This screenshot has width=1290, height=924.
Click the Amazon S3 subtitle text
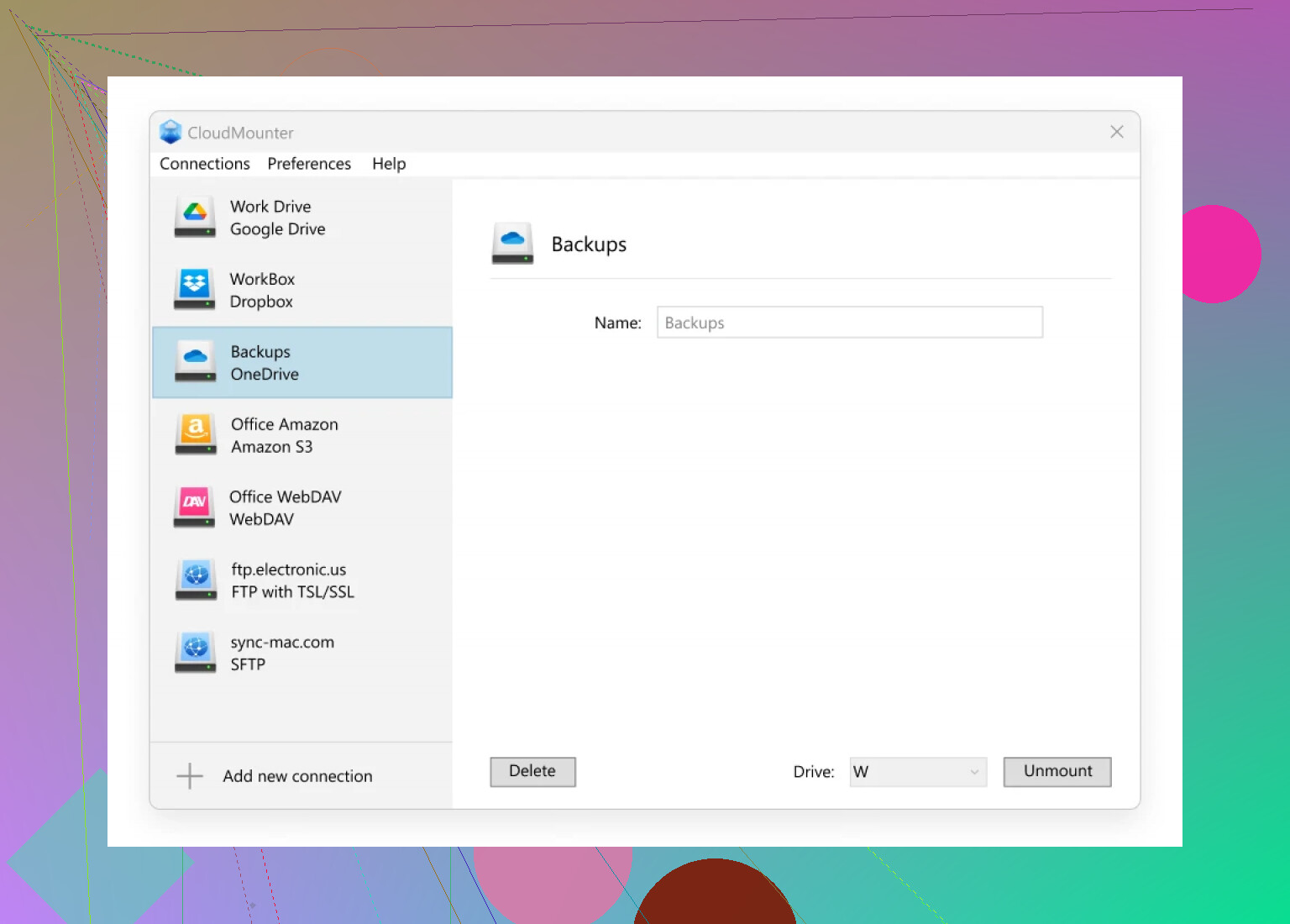[x=272, y=447]
